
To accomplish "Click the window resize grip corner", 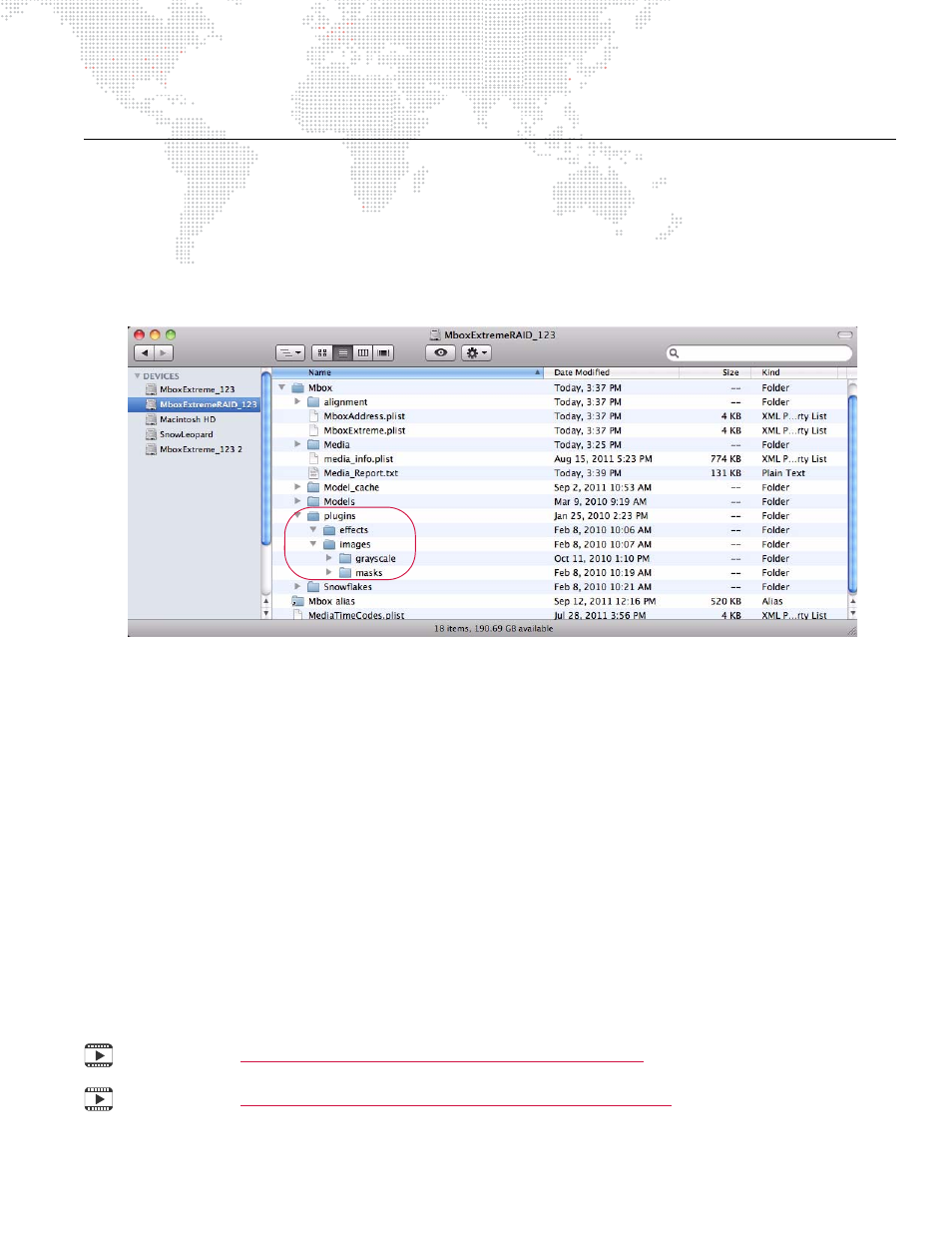I will 851,630.
